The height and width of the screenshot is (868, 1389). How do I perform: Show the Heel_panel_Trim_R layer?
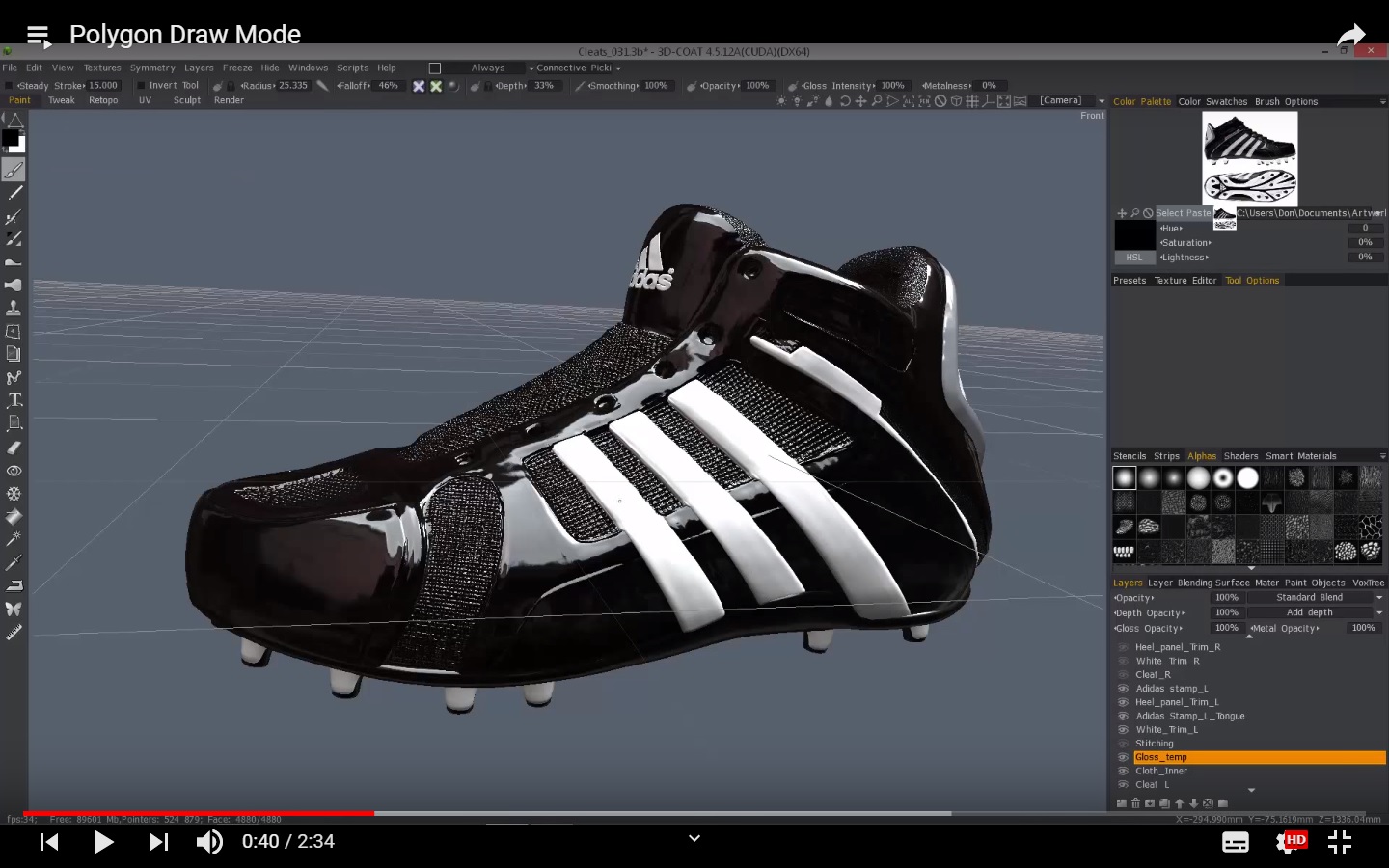(x=1123, y=647)
